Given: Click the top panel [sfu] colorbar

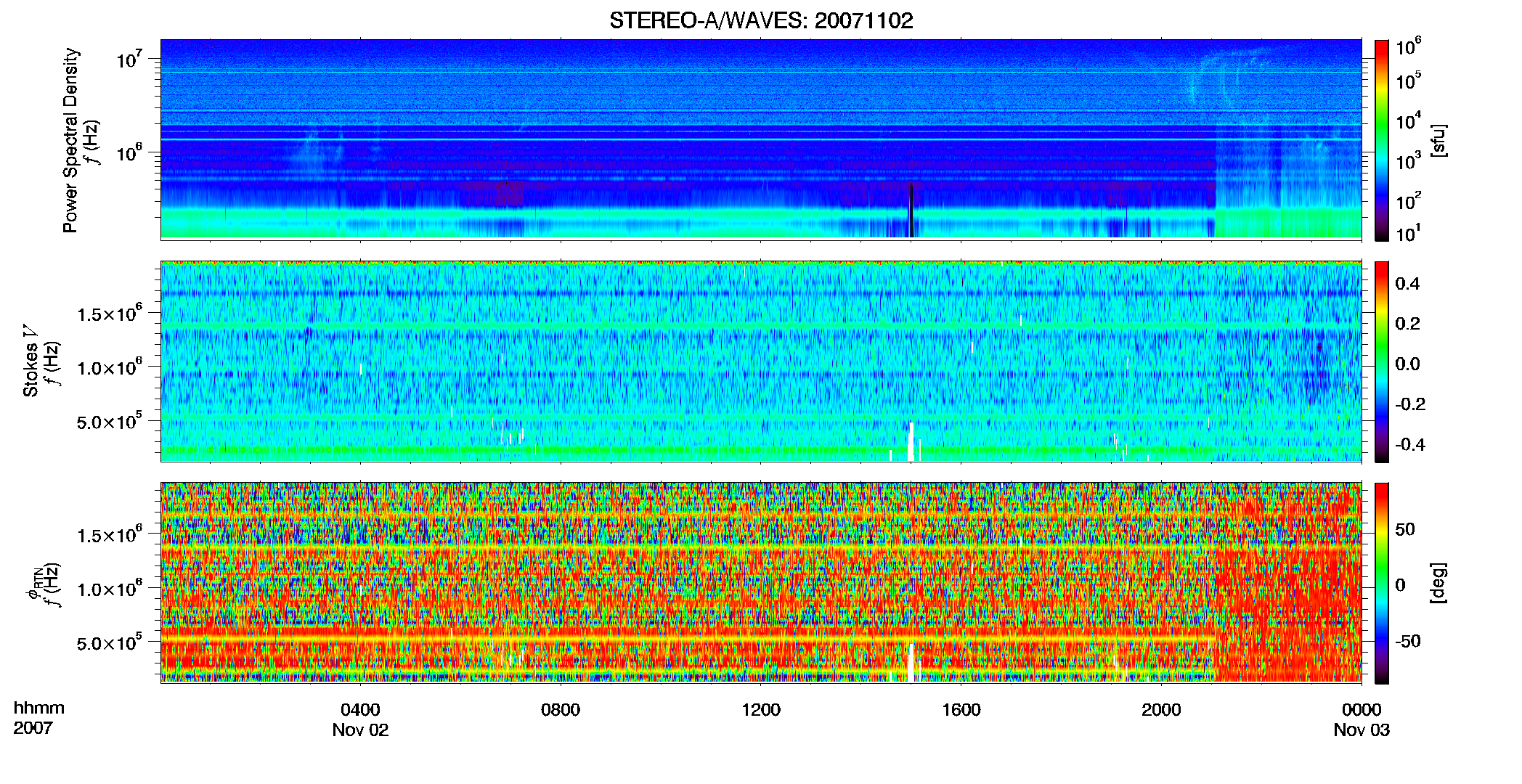Looking at the screenshot, I should point(1382,140).
